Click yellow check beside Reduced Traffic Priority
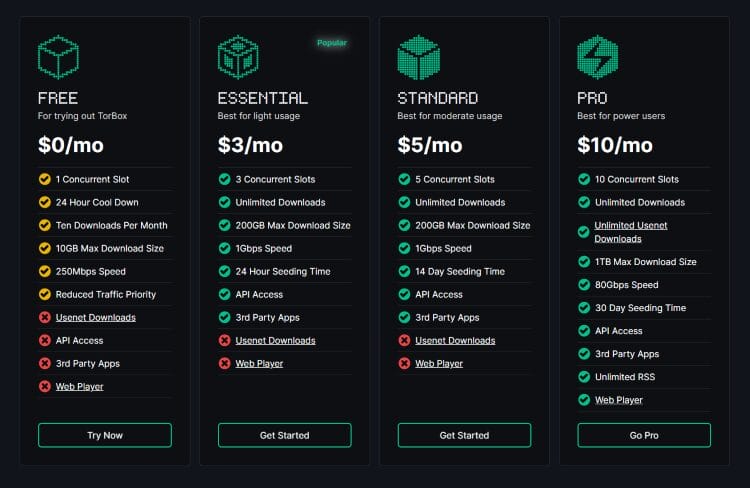This screenshot has width=750, height=488. click(44, 294)
